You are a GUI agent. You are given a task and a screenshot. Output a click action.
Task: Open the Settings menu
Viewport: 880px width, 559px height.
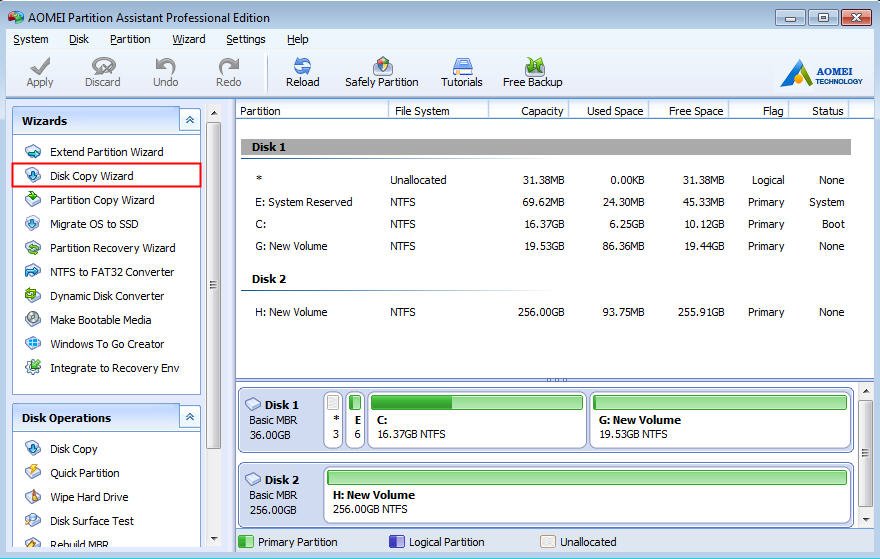point(246,39)
